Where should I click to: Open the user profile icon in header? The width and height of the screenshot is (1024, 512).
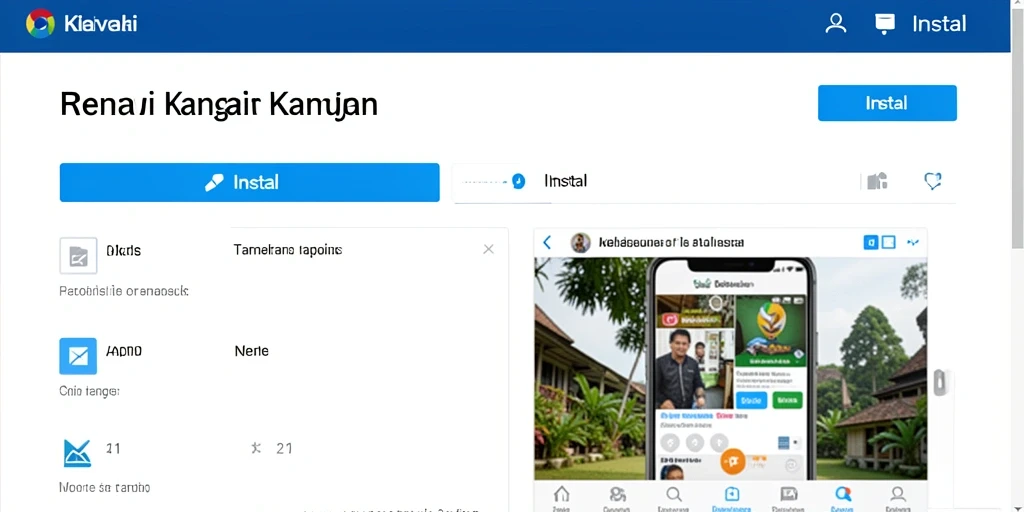835,24
